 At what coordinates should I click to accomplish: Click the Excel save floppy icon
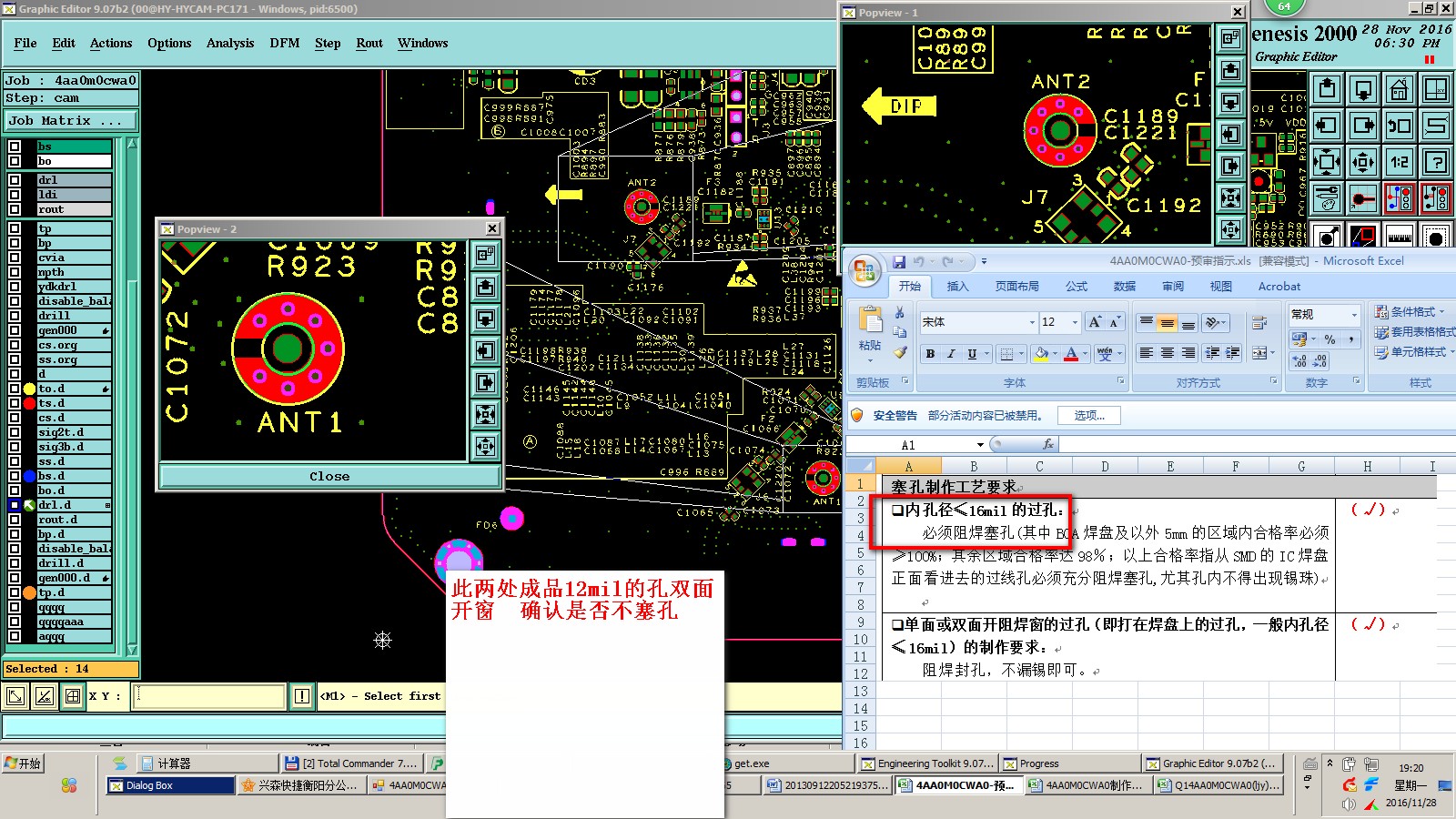899,261
